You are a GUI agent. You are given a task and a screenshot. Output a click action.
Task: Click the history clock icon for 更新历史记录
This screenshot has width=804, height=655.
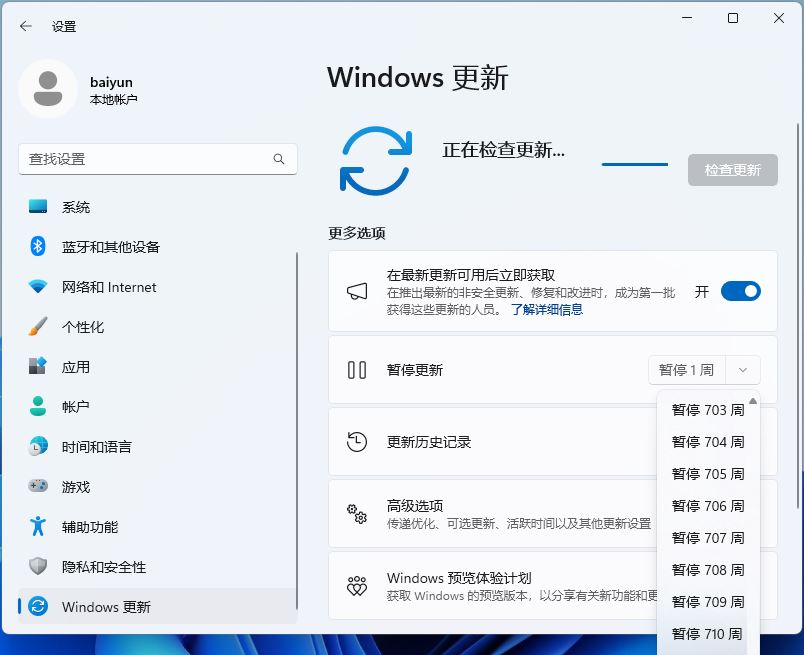tap(357, 442)
